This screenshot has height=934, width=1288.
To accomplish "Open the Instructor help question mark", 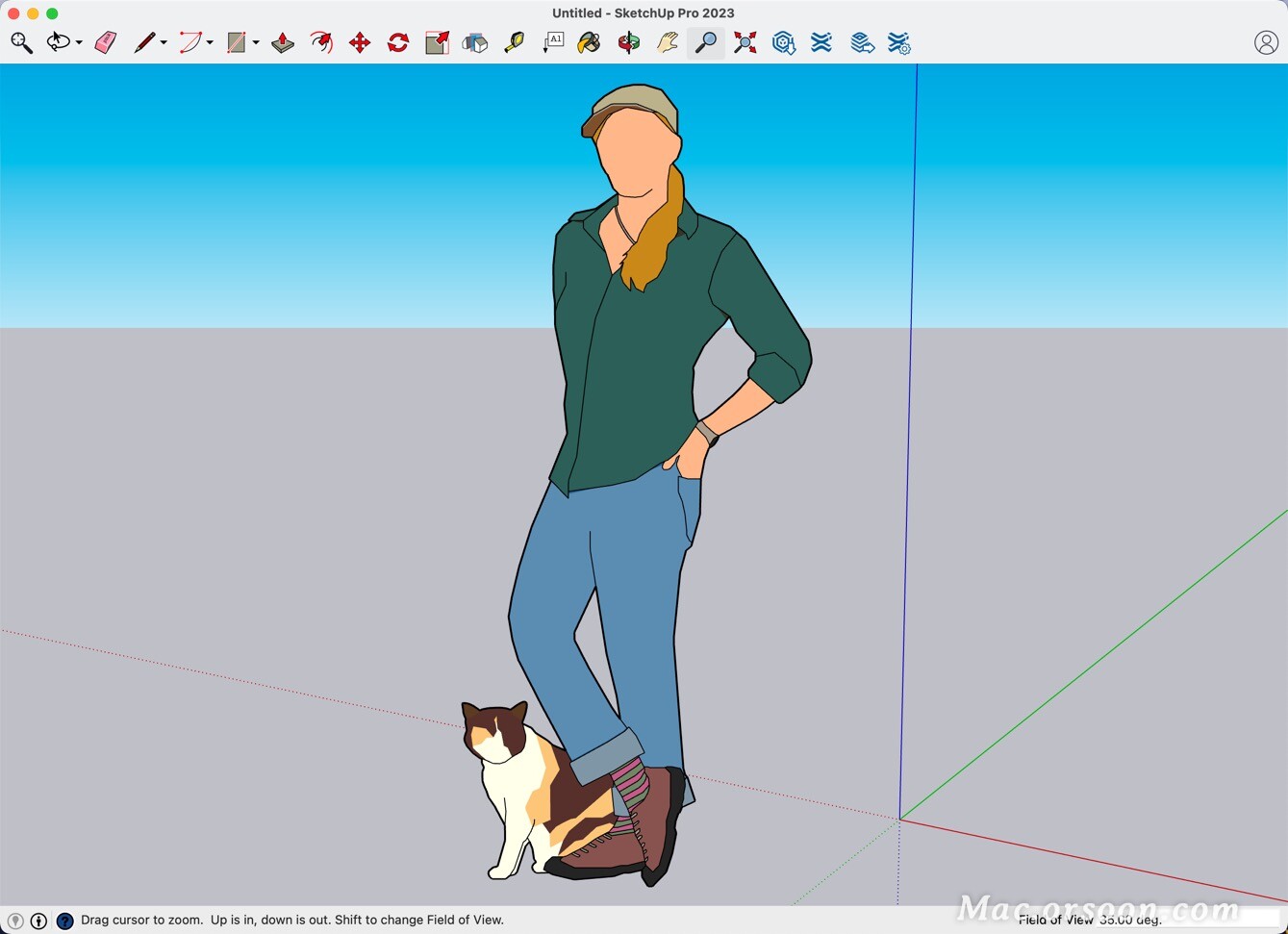I will tap(64, 921).
